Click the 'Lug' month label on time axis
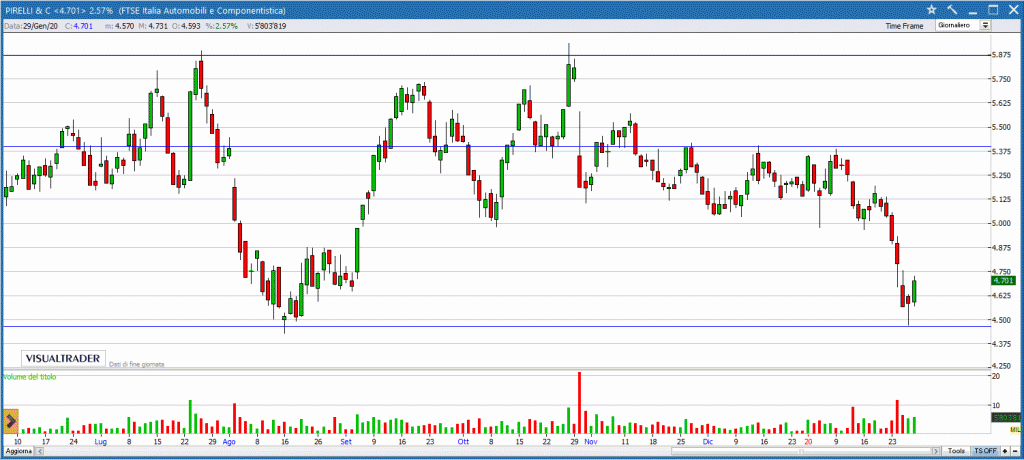This screenshot has width=1024, height=460. (100, 442)
